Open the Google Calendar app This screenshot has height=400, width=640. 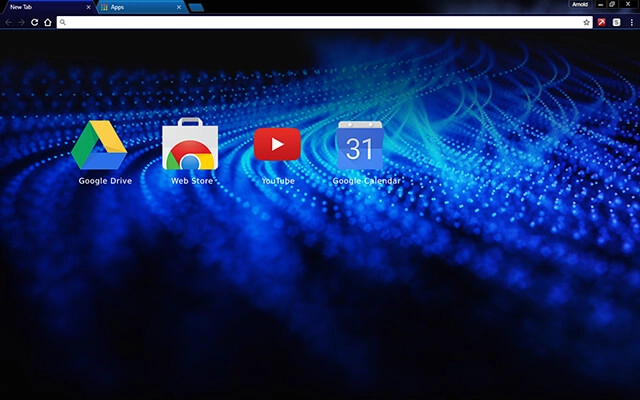pyautogui.click(x=360, y=145)
